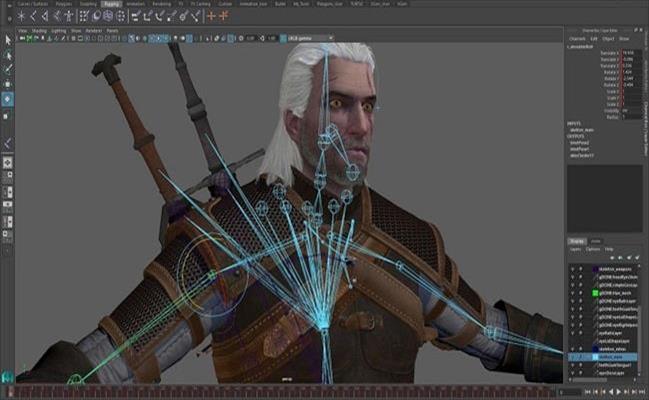Select the skeleton_weapons layer row
Image resolution: width=649 pixels, height=400 pixels.
click(x=603, y=269)
